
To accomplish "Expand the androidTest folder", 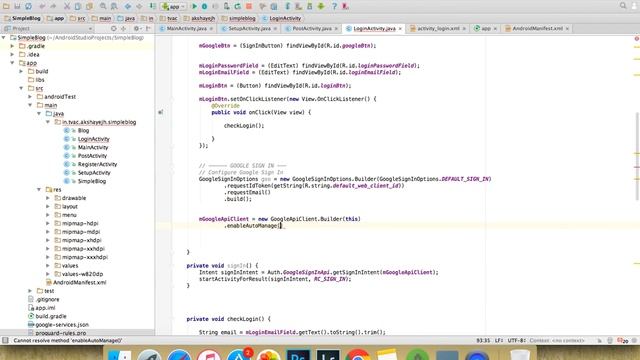I will (30, 97).
